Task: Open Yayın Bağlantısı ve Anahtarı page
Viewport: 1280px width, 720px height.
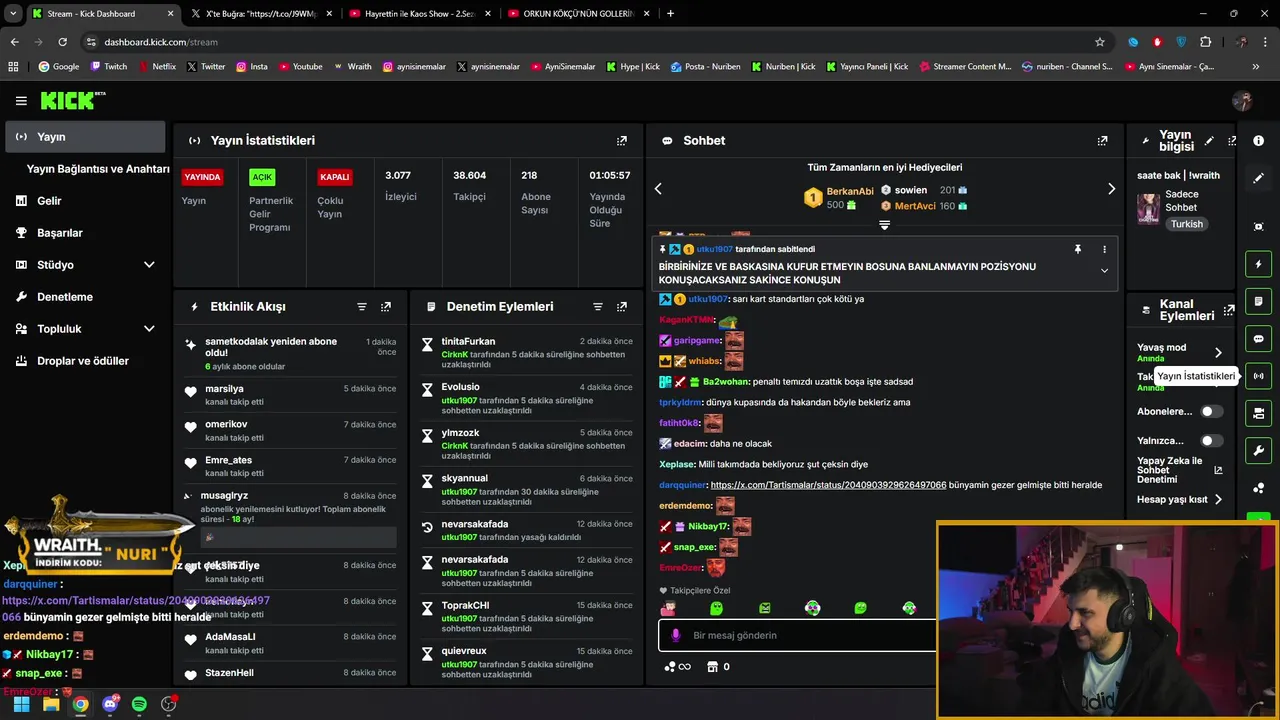Action: pyautogui.click(x=98, y=169)
